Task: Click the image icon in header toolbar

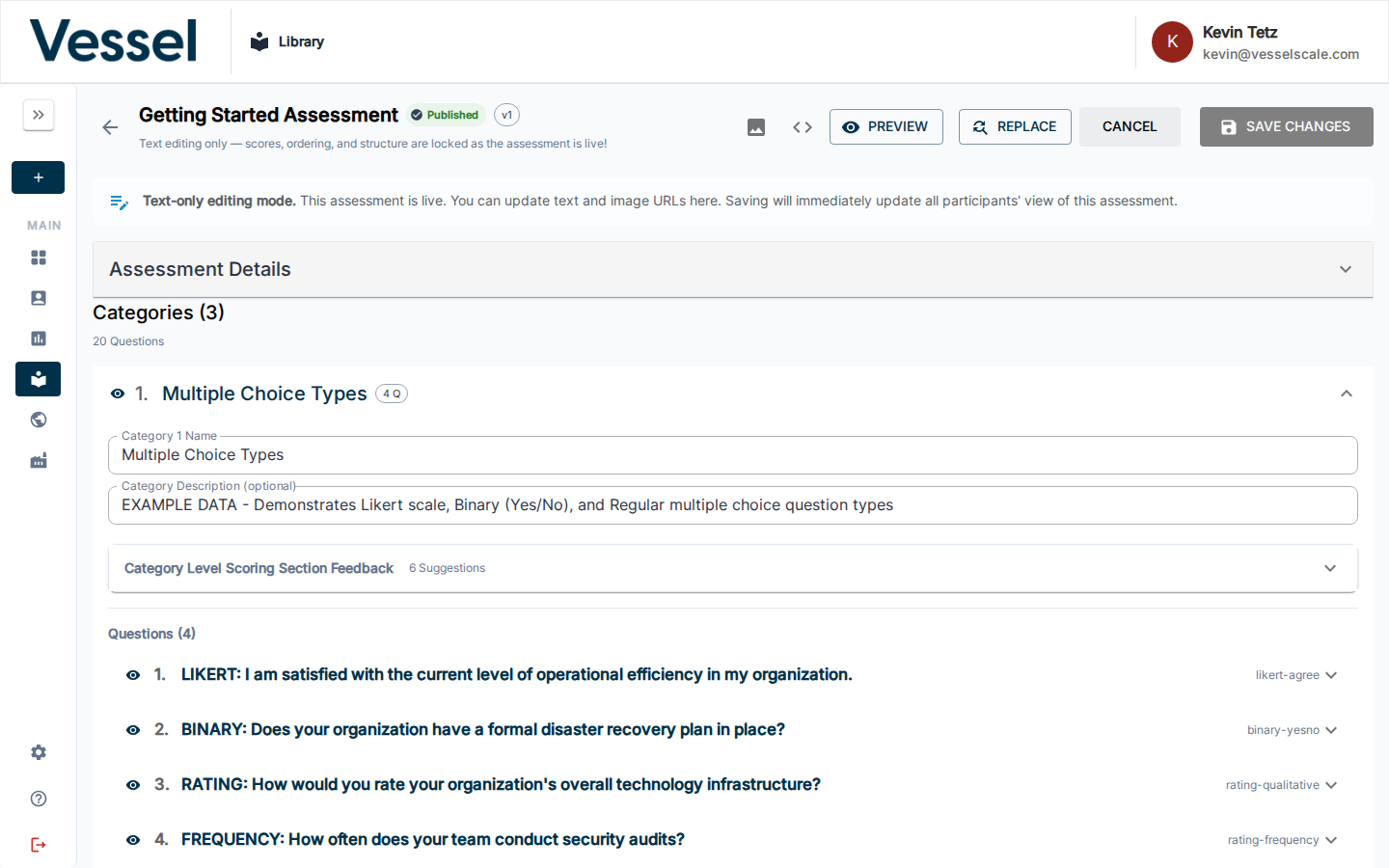Action: [x=756, y=127]
